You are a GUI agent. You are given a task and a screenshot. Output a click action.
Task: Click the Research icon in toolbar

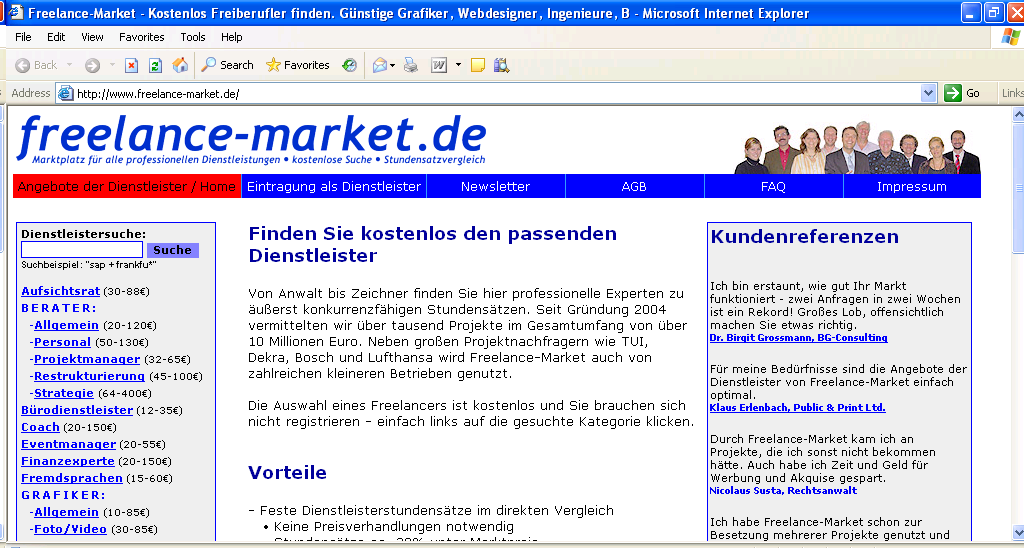click(x=502, y=65)
